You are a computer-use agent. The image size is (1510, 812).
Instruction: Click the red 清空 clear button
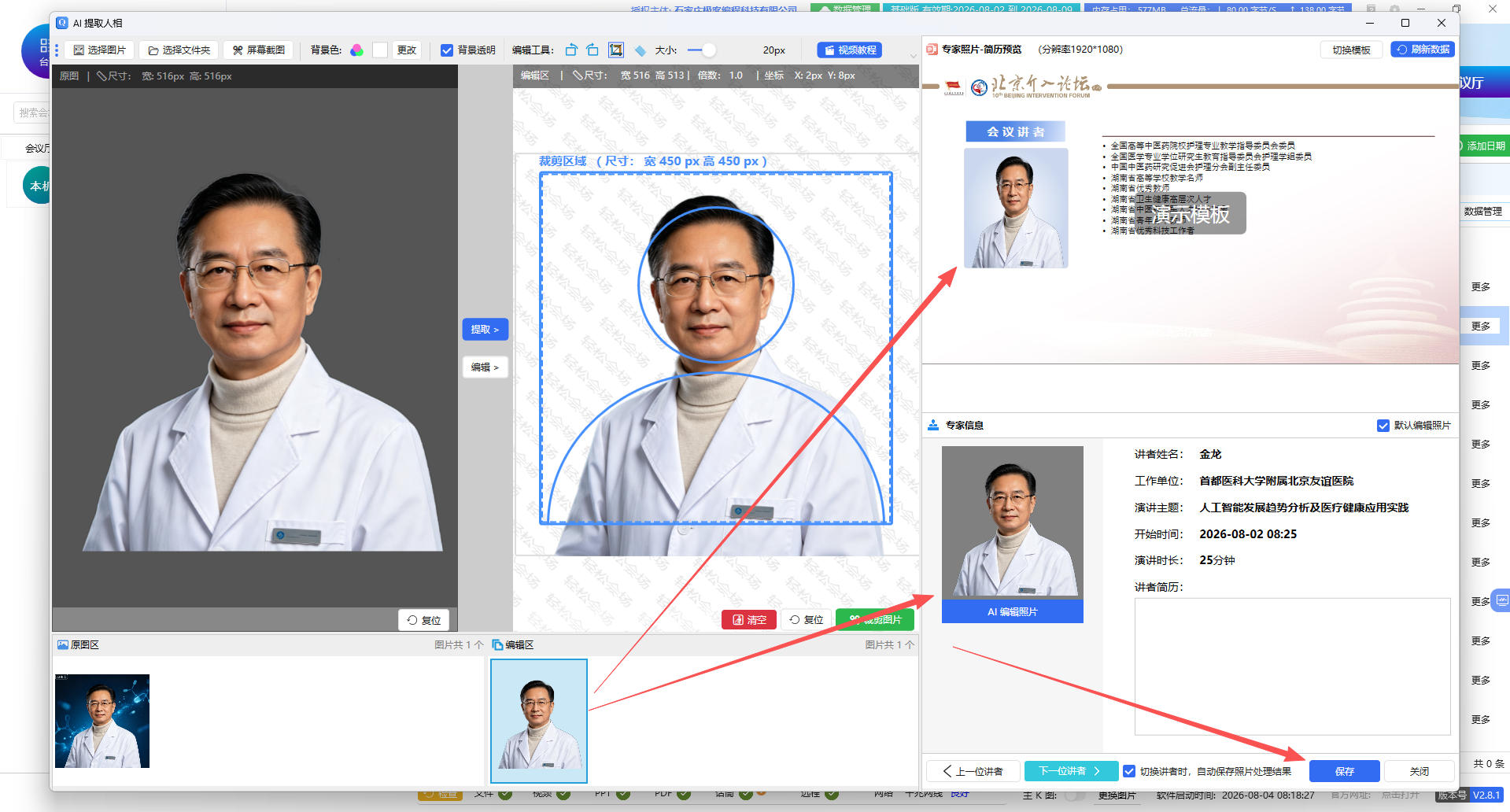[749, 620]
